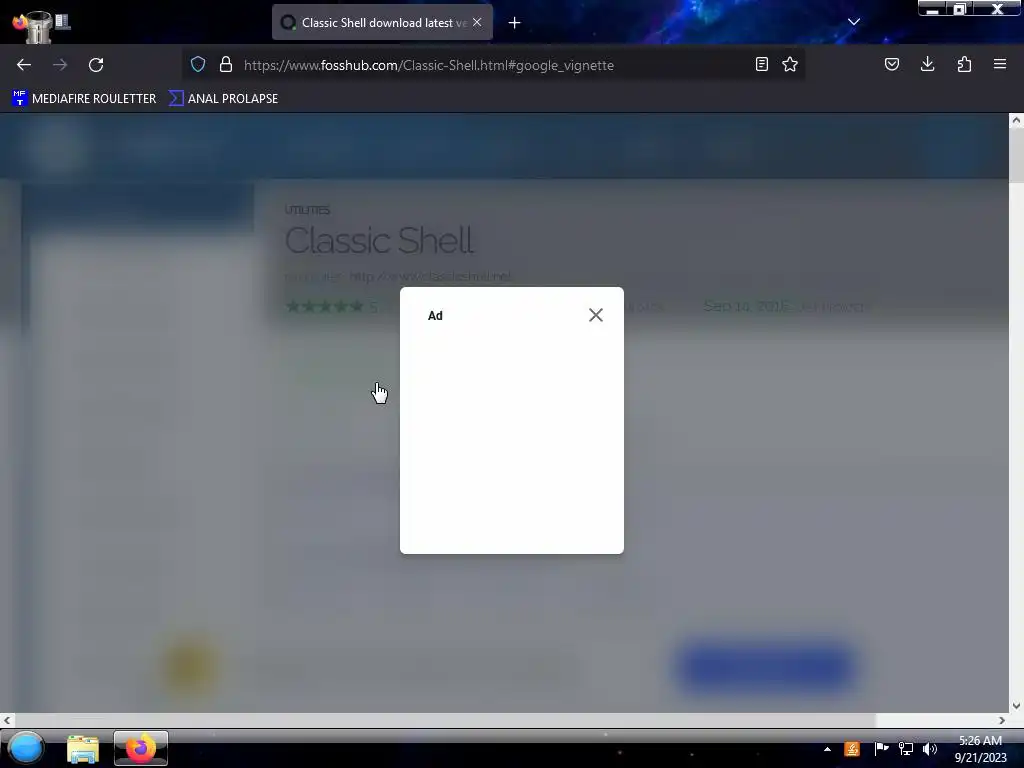The image size is (1024, 768).
Task: Close the Ad popup with X
Action: pos(596,315)
